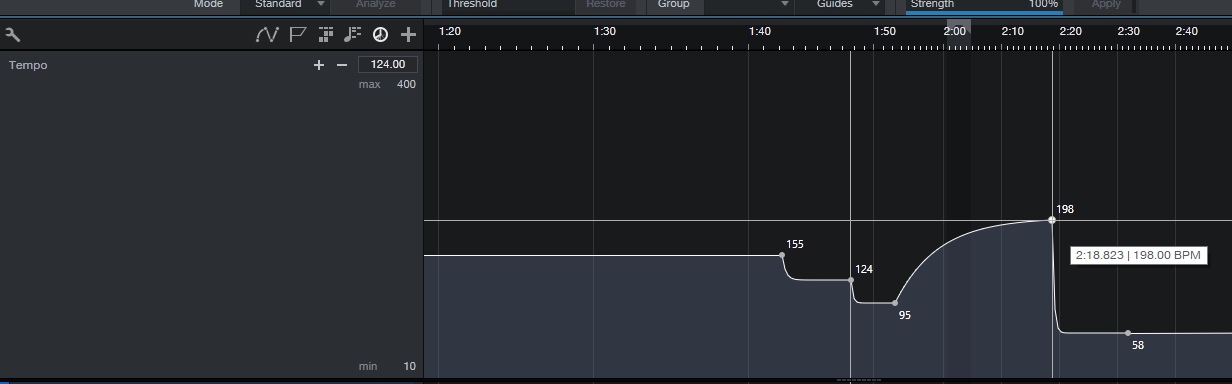
Task: Select the 198 BPM tempo point
Action: (x=1052, y=220)
